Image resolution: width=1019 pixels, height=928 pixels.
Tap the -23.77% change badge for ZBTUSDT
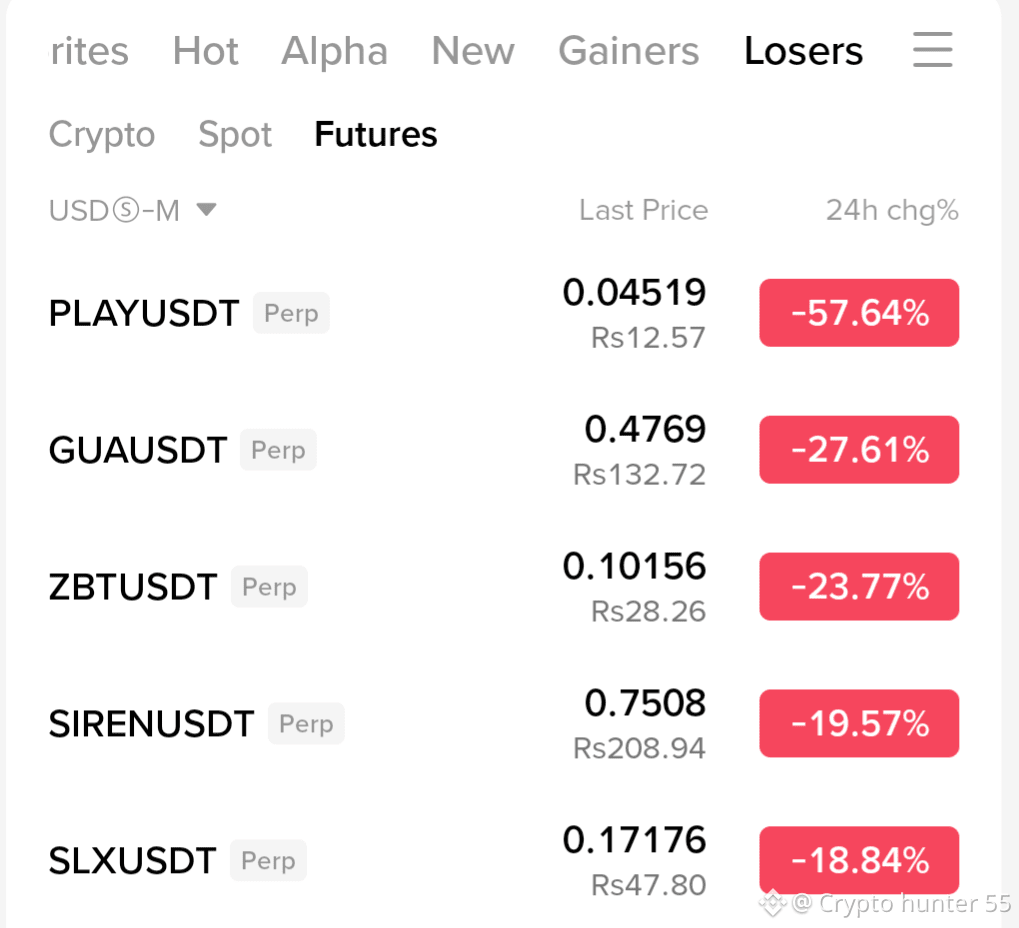(x=859, y=586)
